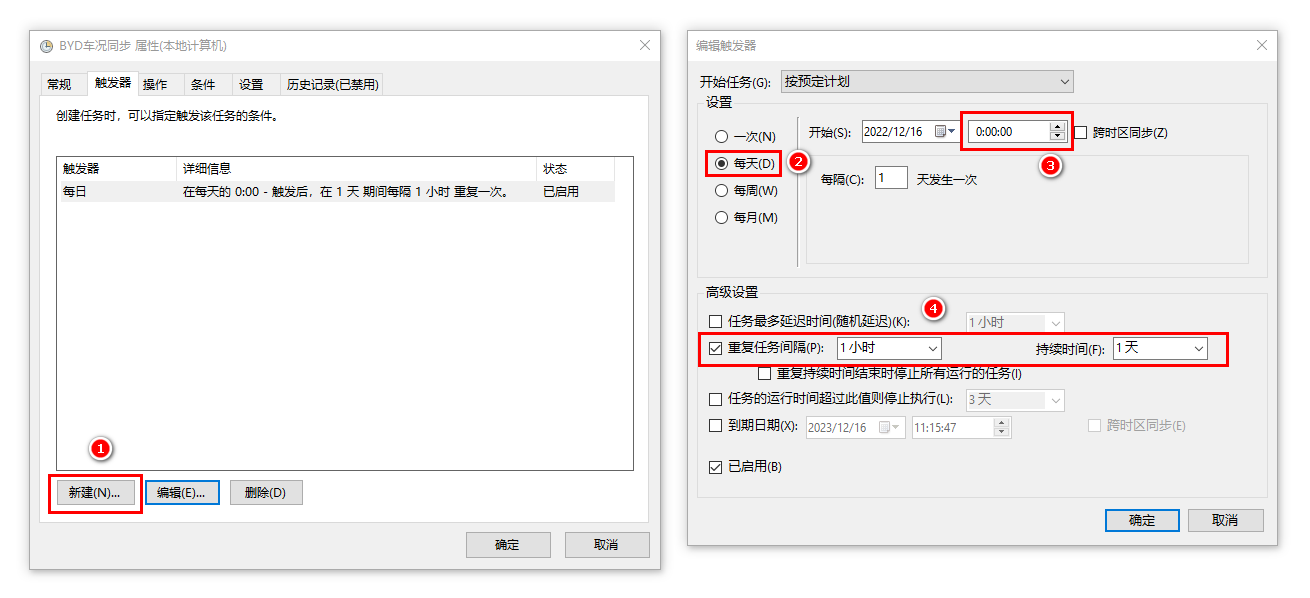The image size is (1310, 598).
Task: Click the up arrow on the start time spinner
Action: (x=1056, y=126)
